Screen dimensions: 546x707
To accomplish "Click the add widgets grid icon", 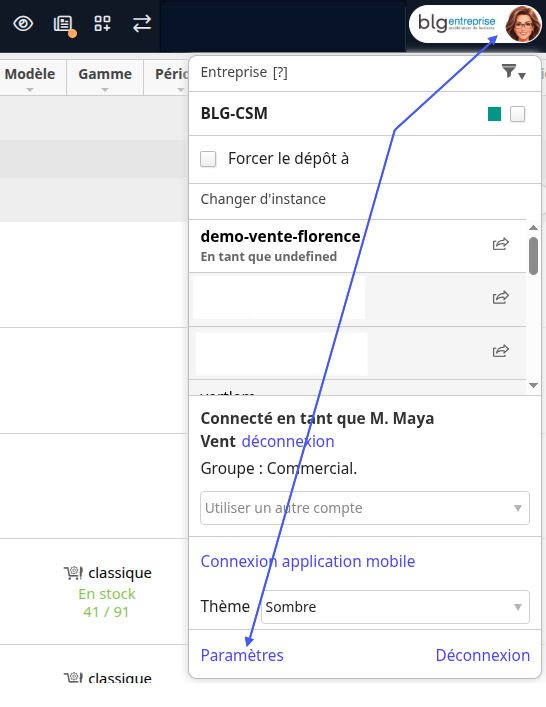I will (102, 23).
